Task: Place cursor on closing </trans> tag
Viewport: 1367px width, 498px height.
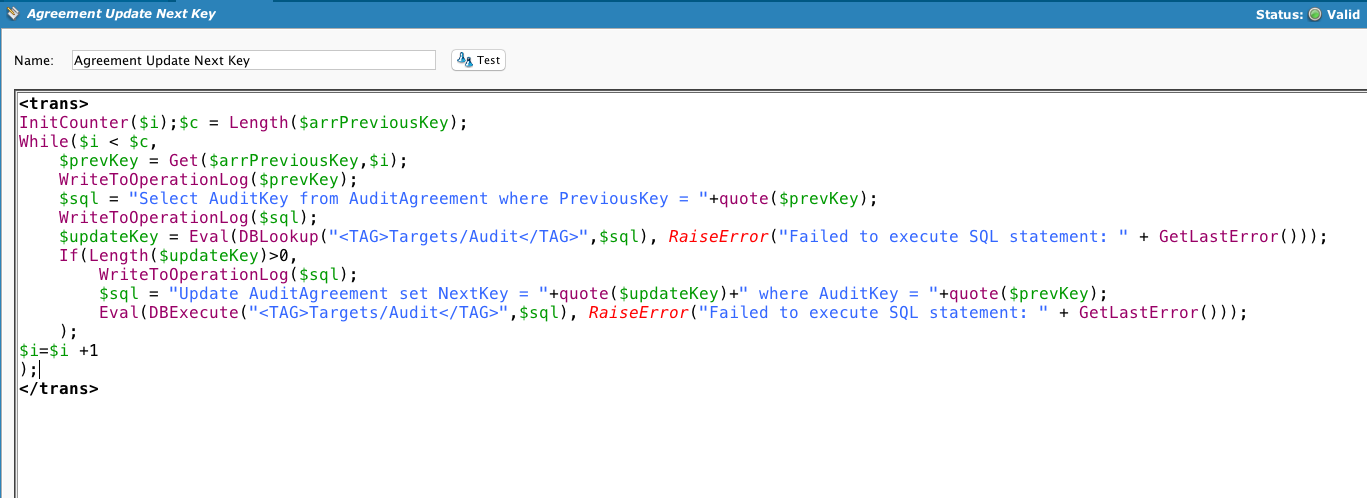Action: point(58,389)
